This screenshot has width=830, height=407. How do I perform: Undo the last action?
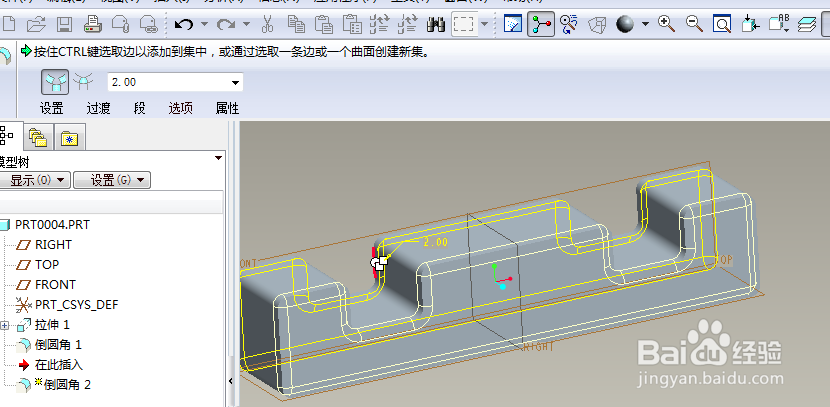[x=184, y=24]
